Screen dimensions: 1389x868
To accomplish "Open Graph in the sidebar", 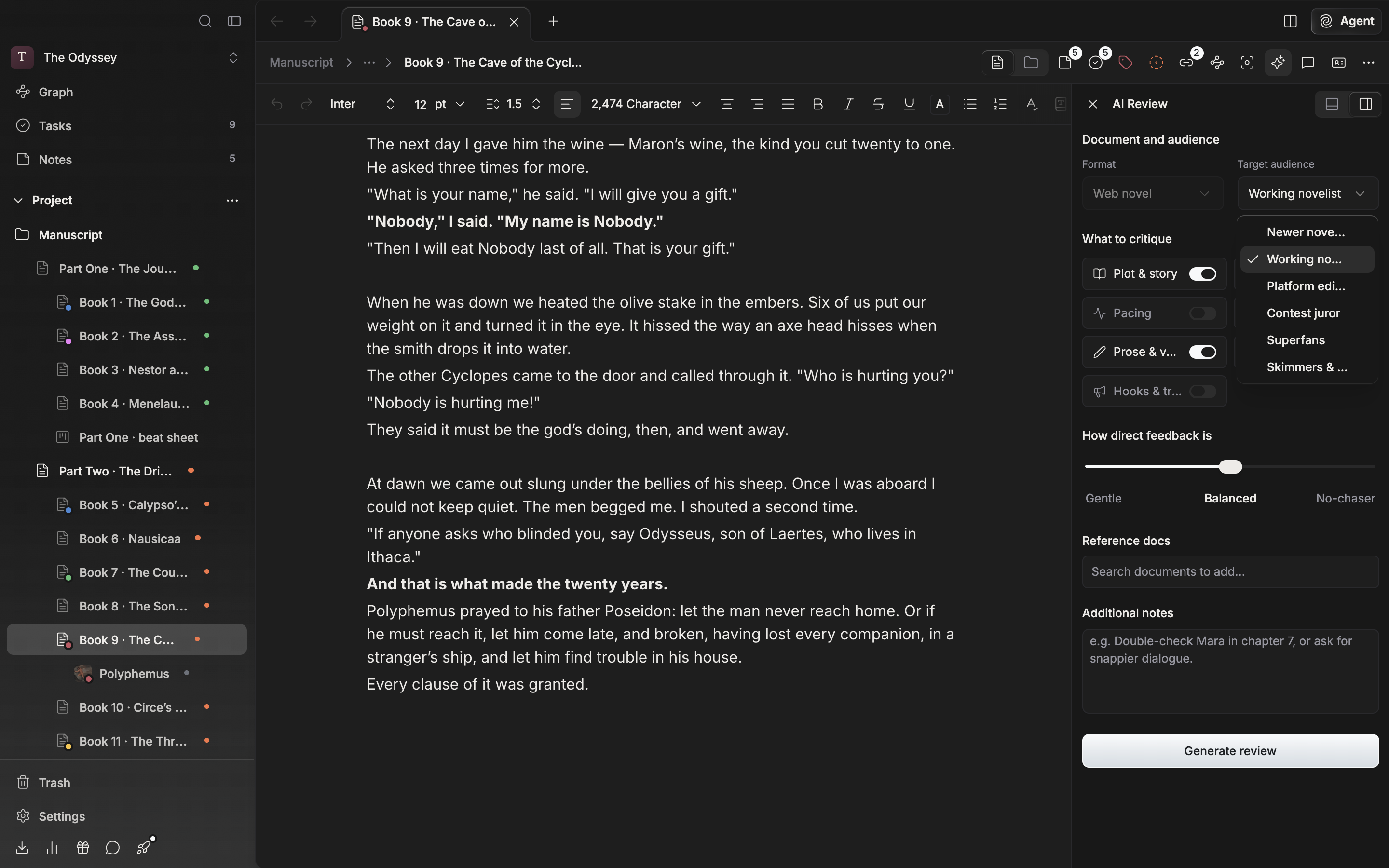I will point(126,92).
